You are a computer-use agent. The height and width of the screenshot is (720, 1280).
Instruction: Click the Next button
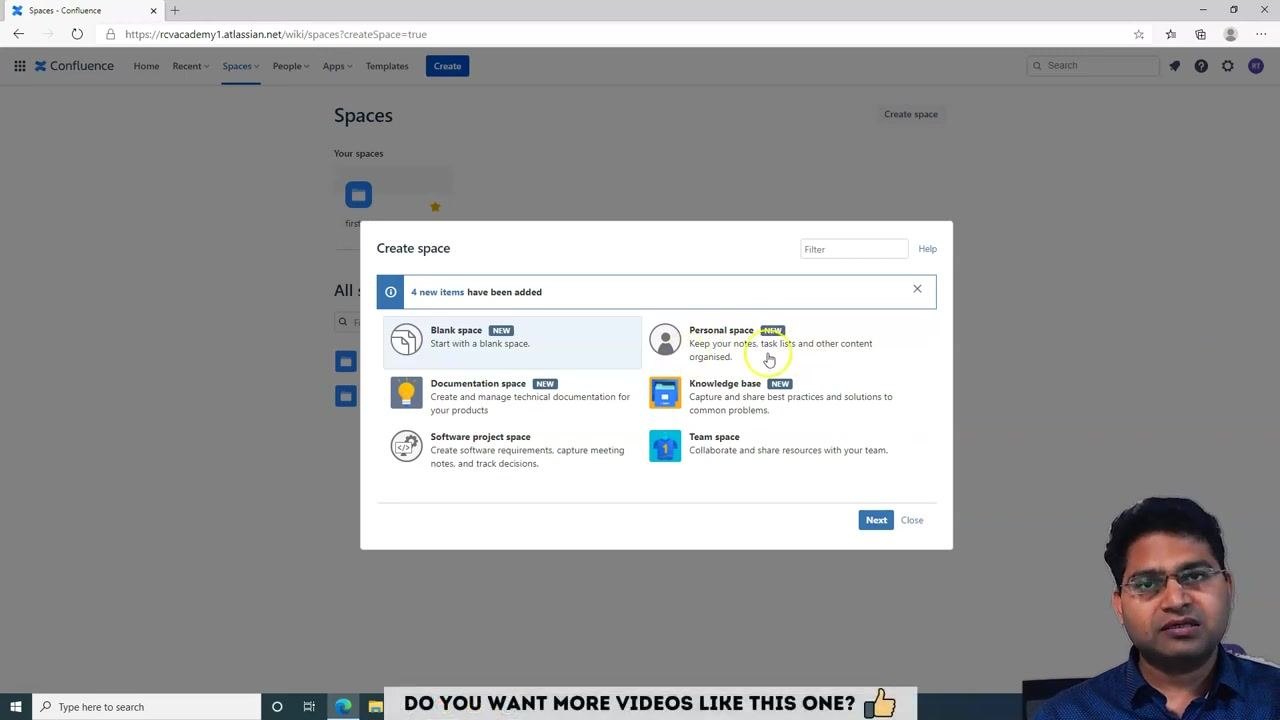(x=876, y=520)
